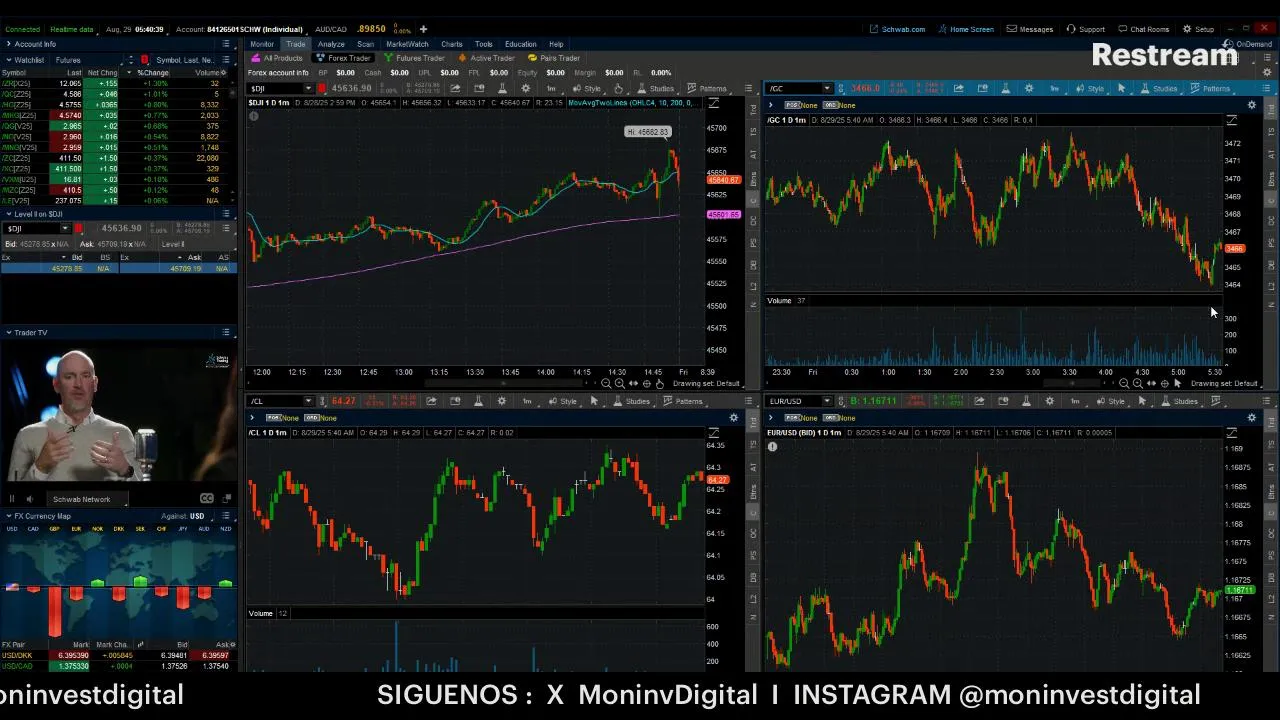This screenshot has height=720, width=1280.
Task: Open the Active Trader sub-tab
Action: point(487,58)
